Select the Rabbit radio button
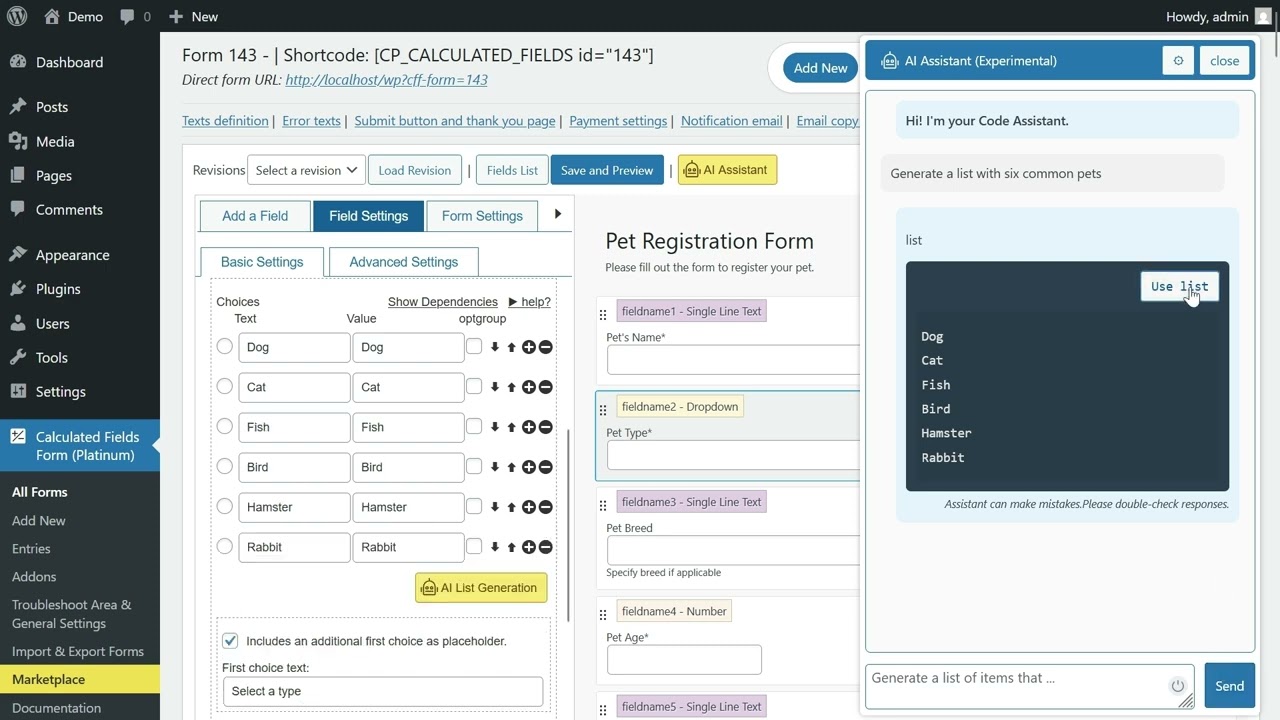 click(225, 546)
